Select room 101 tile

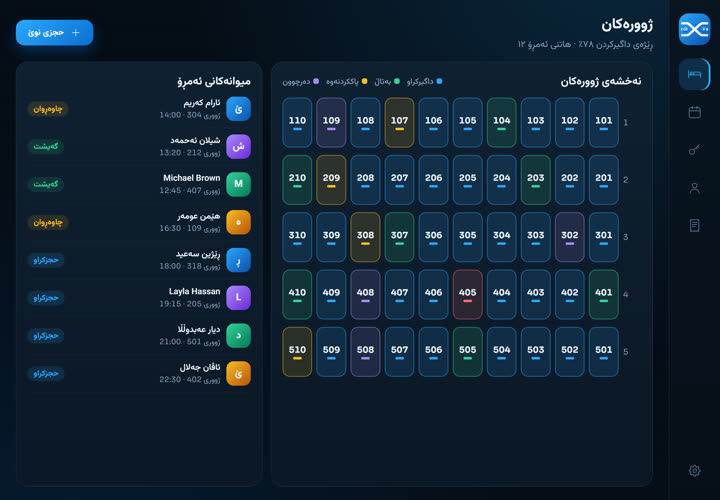[603, 123]
